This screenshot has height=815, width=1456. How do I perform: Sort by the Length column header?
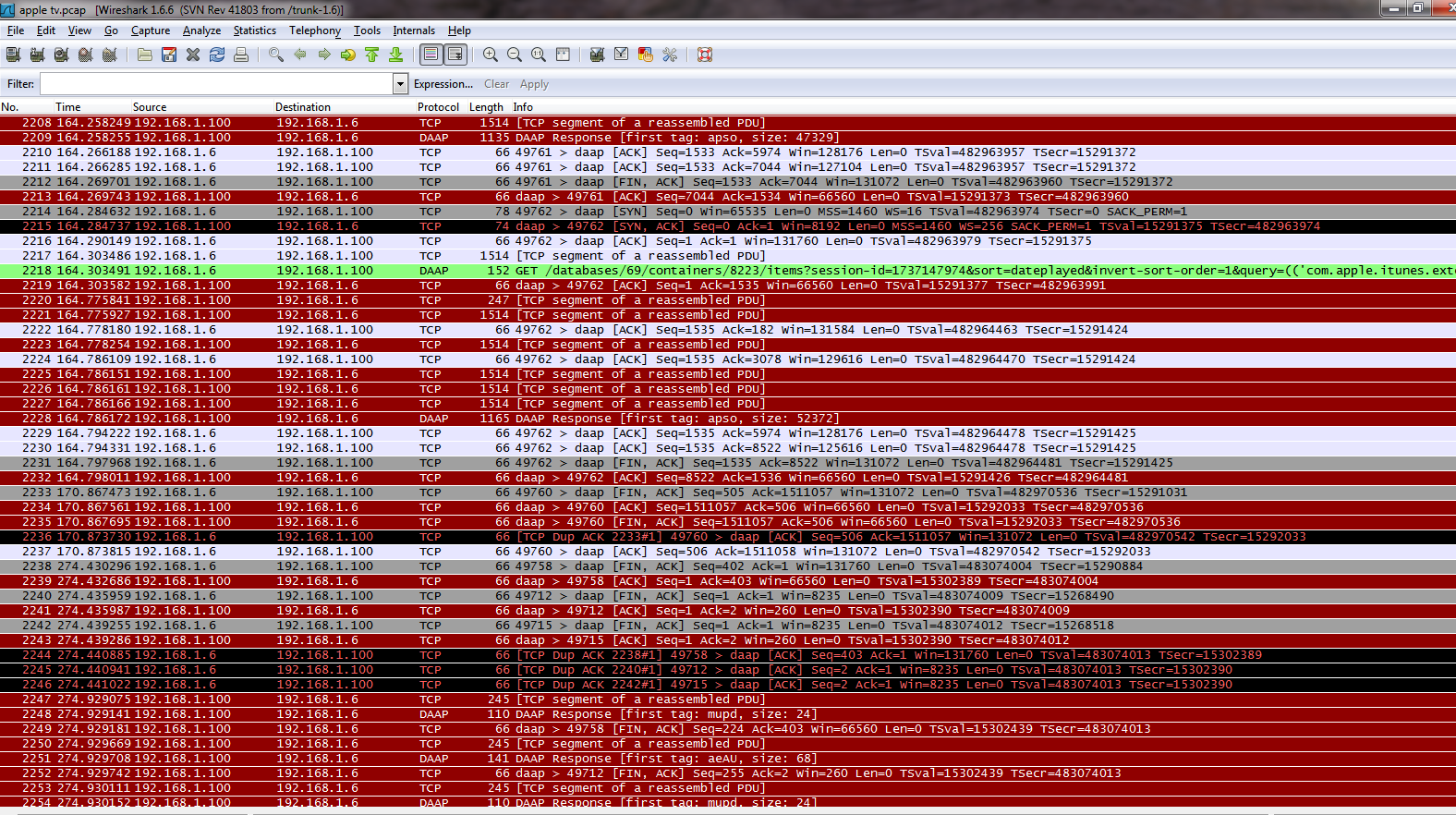[x=486, y=107]
